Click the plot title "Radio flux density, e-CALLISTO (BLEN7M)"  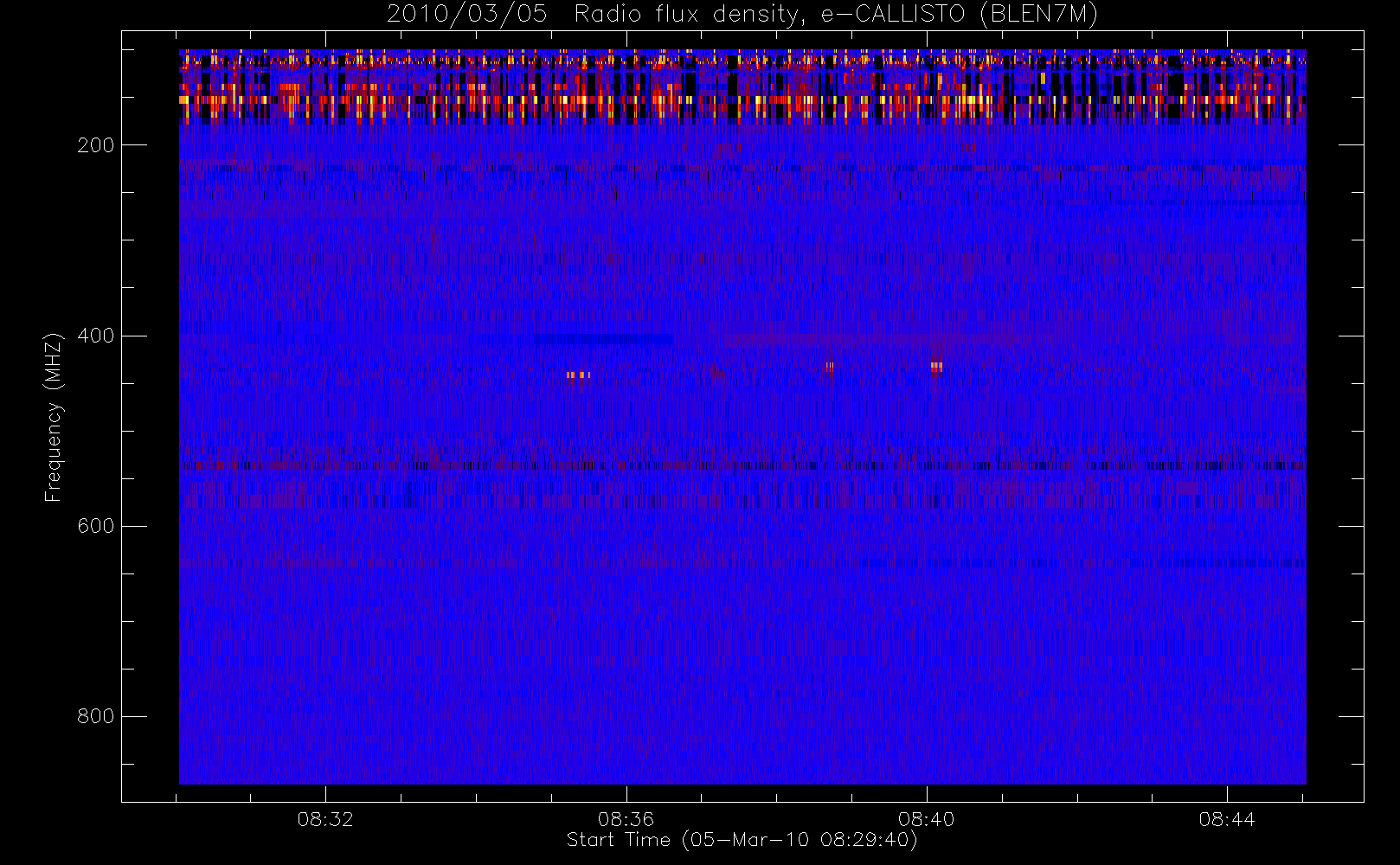tap(836, 15)
